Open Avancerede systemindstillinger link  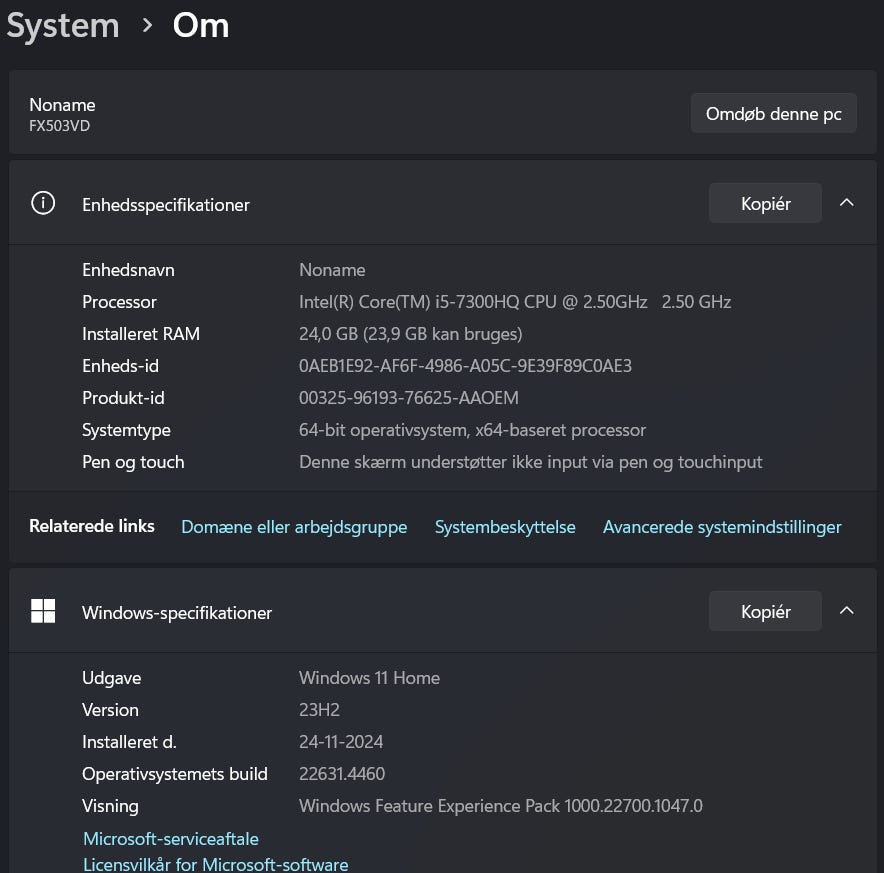pos(722,527)
